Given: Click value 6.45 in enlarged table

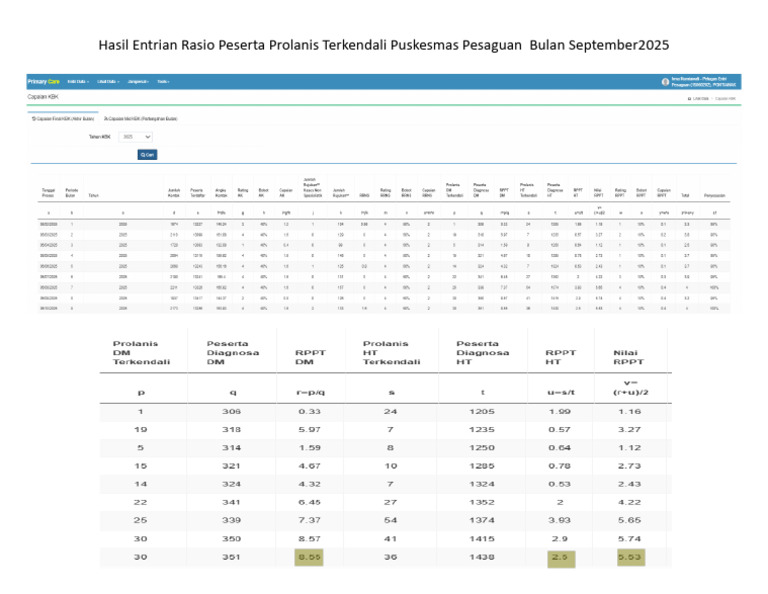Looking at the screenshot, I should point(310,502).
